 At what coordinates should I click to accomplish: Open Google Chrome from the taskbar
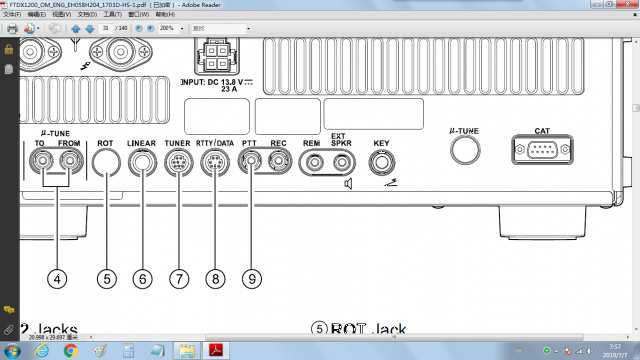(71, 351)
